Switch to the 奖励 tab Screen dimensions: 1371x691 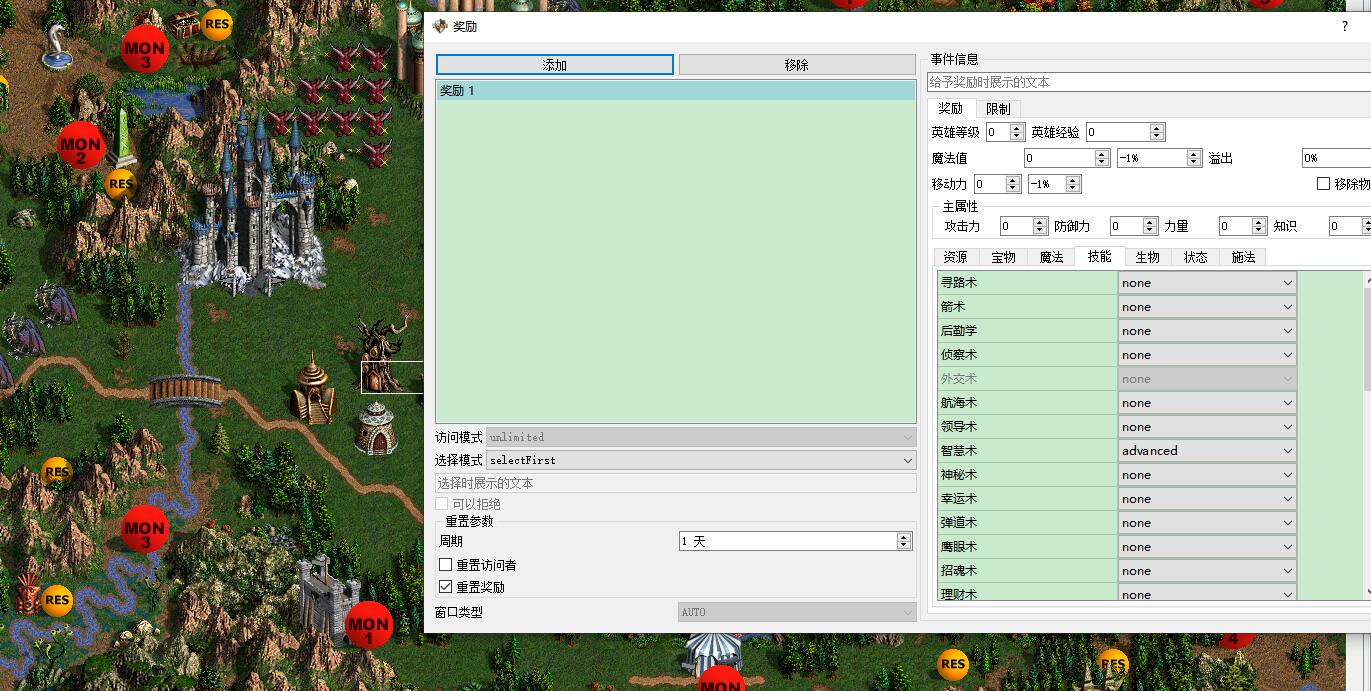pyautogui.click(x=950, y=108)
